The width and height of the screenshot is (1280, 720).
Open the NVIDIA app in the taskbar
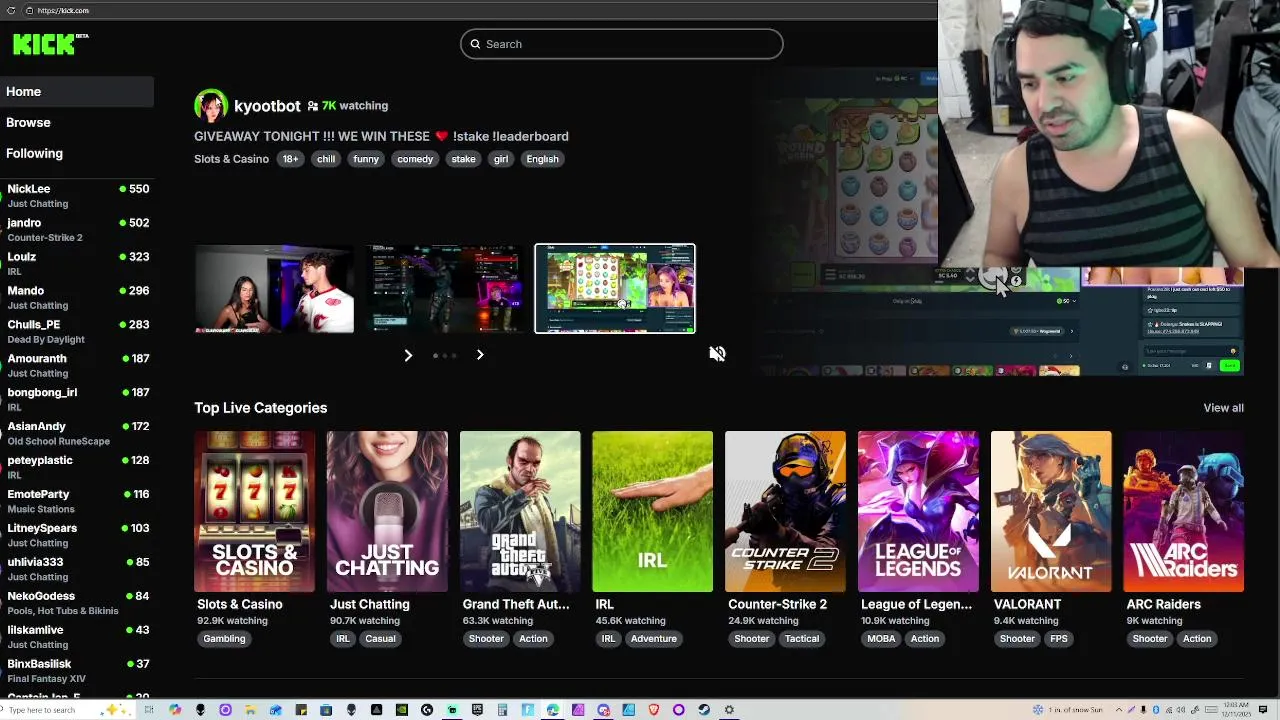pos(402,710)
